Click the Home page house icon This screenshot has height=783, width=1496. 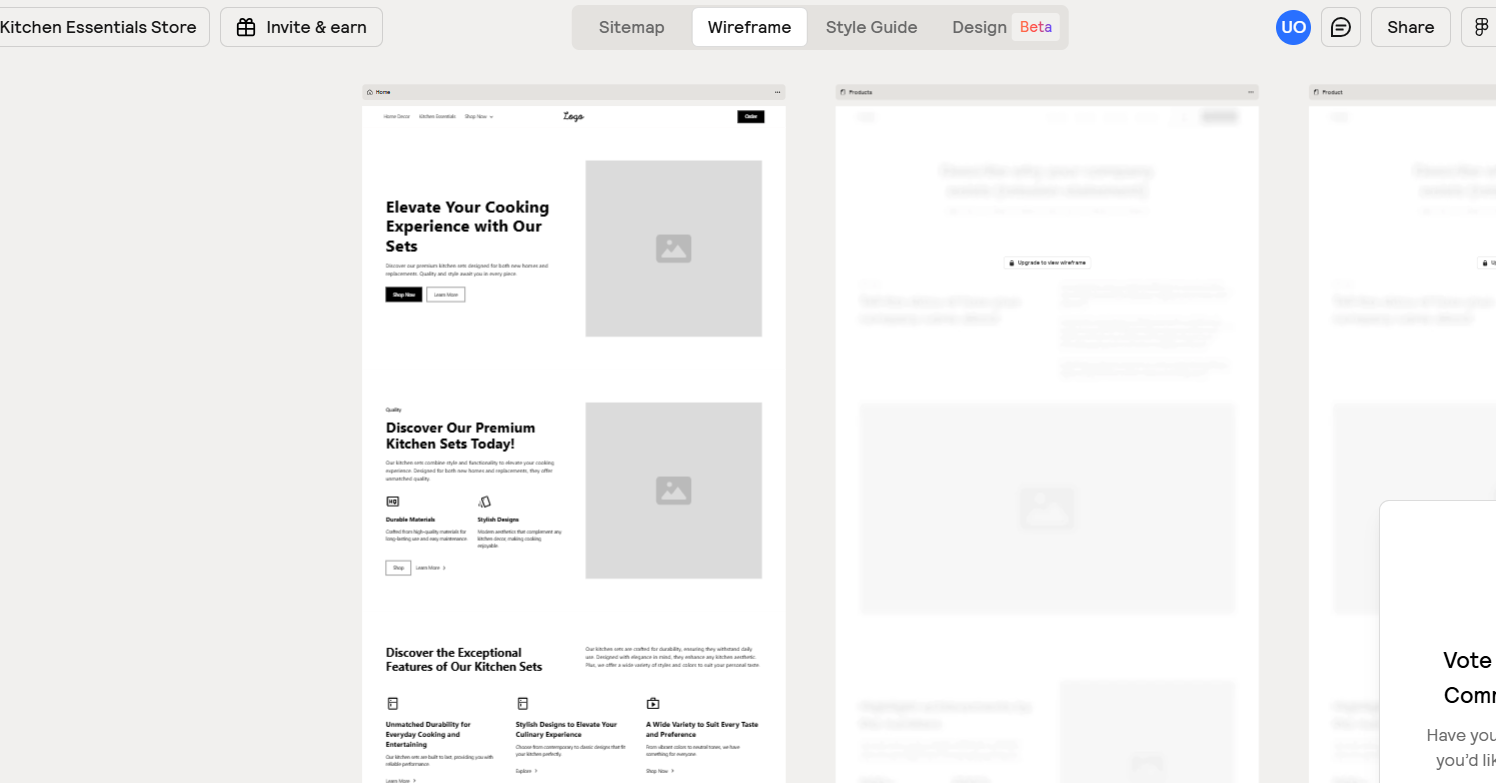[x=370, y=92]
